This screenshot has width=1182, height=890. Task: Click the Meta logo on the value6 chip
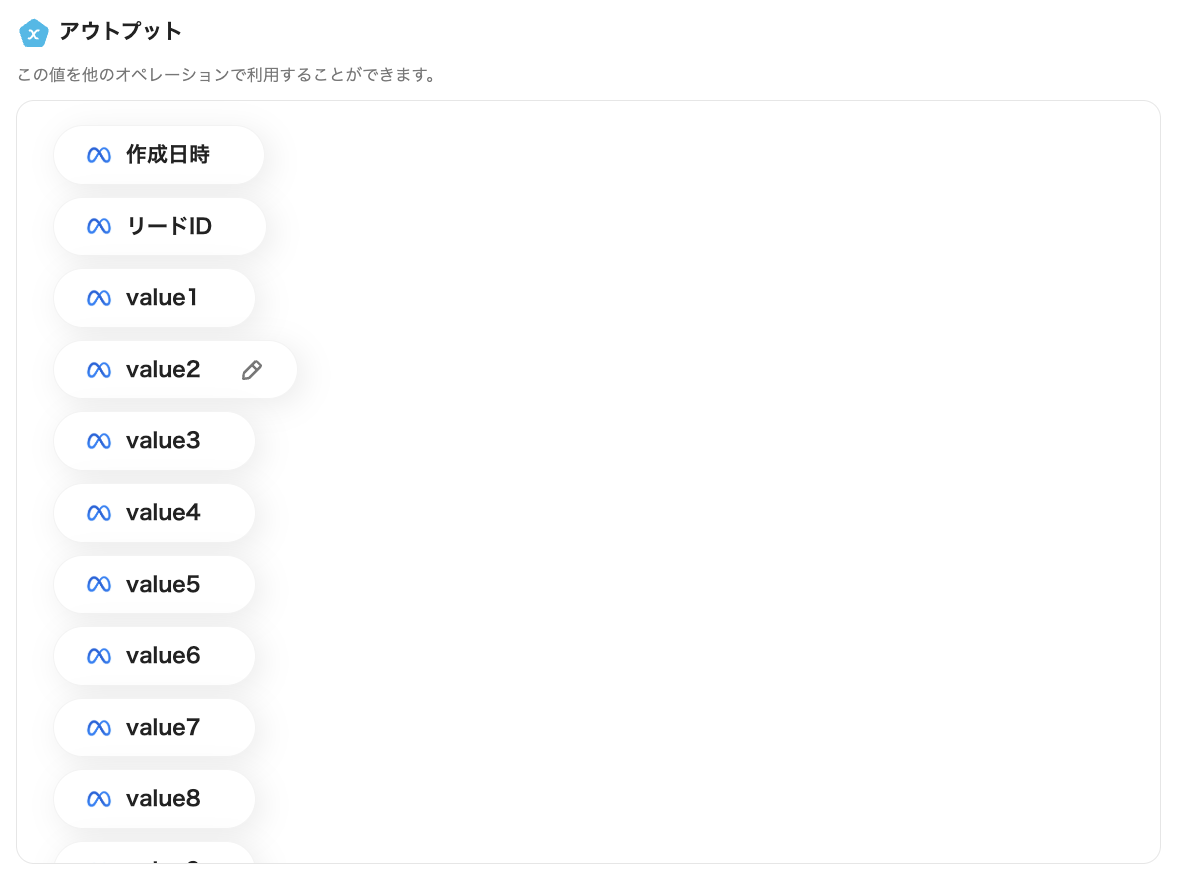click(98, 656)
